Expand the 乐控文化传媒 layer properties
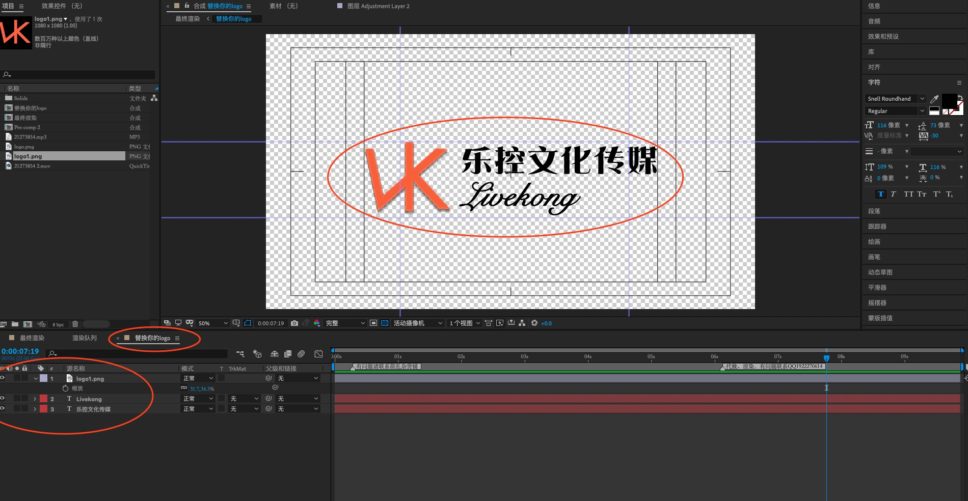 [x=35, y=408]
